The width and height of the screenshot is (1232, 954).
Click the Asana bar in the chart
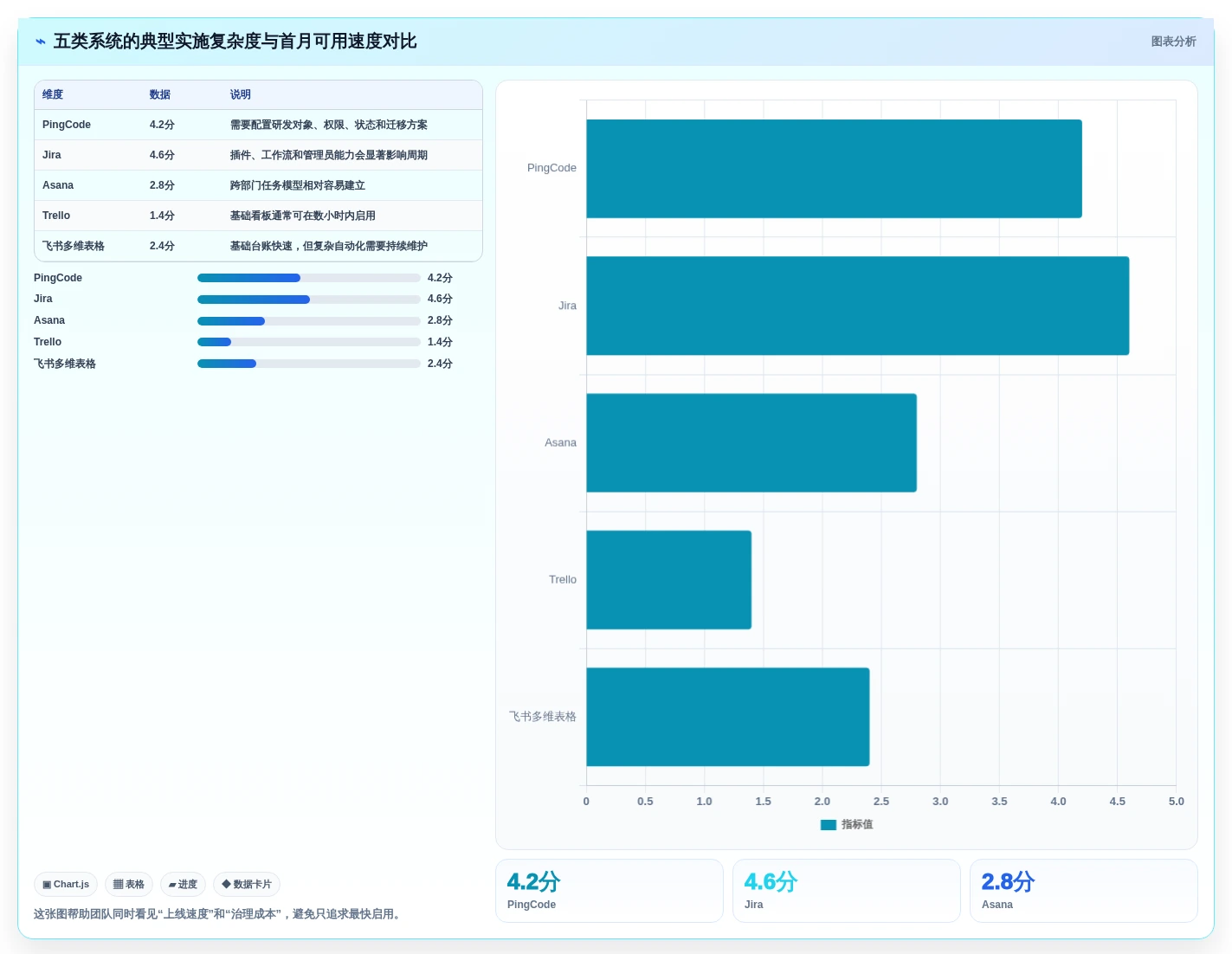coord(751,443)
